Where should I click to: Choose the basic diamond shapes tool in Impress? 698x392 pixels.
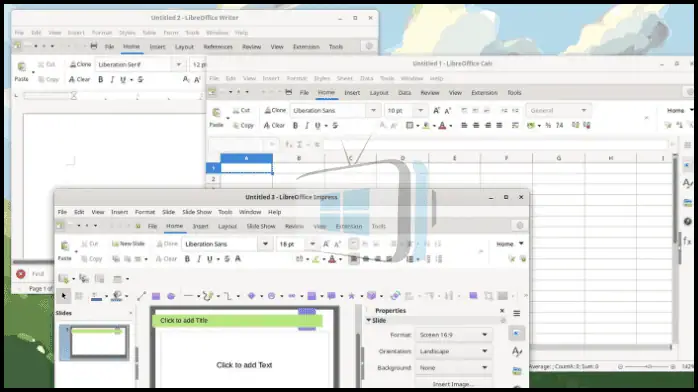pos(252,296)
